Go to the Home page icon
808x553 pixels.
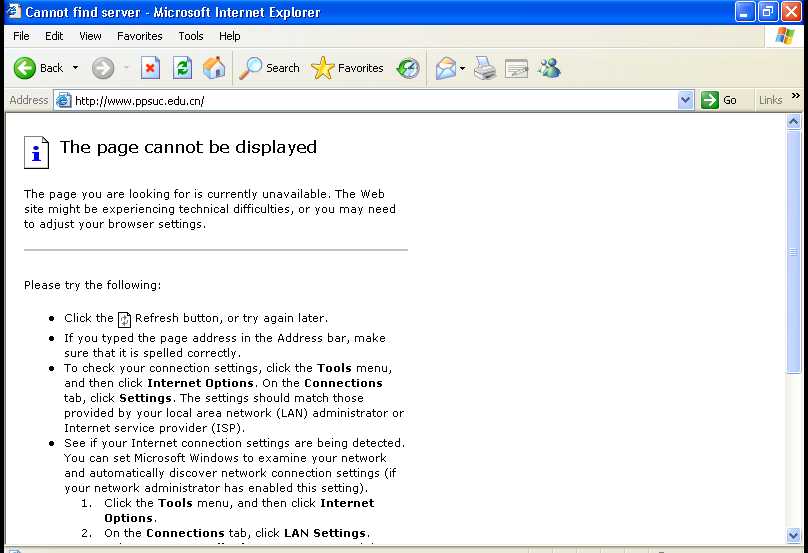point(214,68)
